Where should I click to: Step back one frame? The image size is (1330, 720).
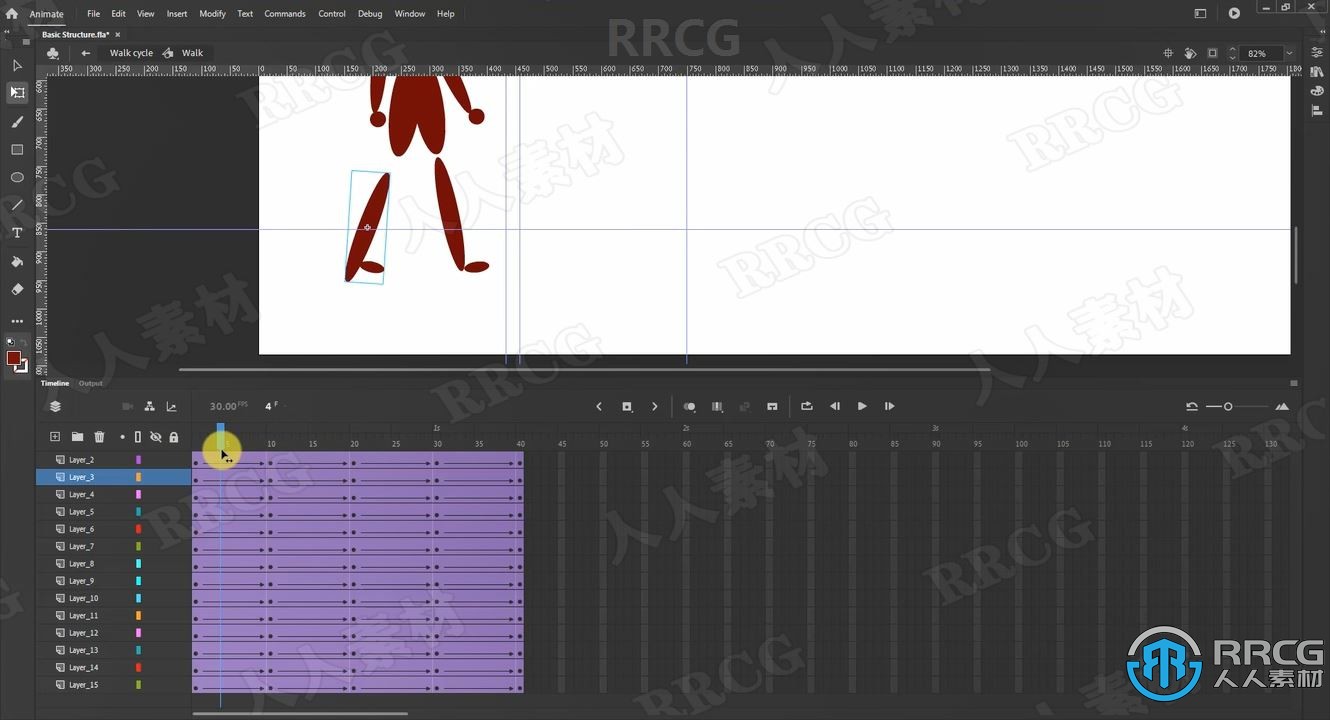click(835, 406)
